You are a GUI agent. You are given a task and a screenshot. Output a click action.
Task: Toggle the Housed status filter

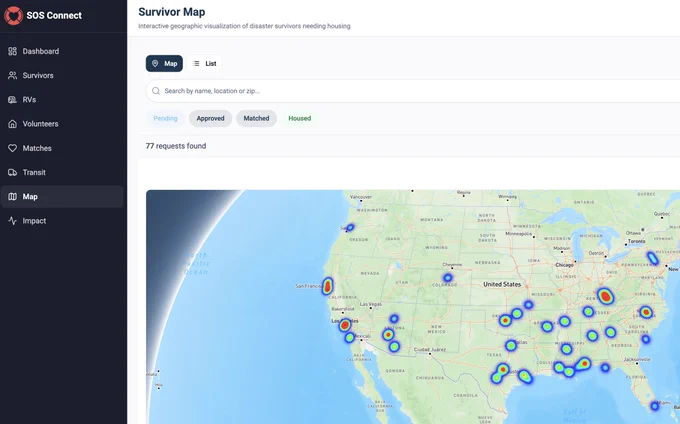pos(300,118)
